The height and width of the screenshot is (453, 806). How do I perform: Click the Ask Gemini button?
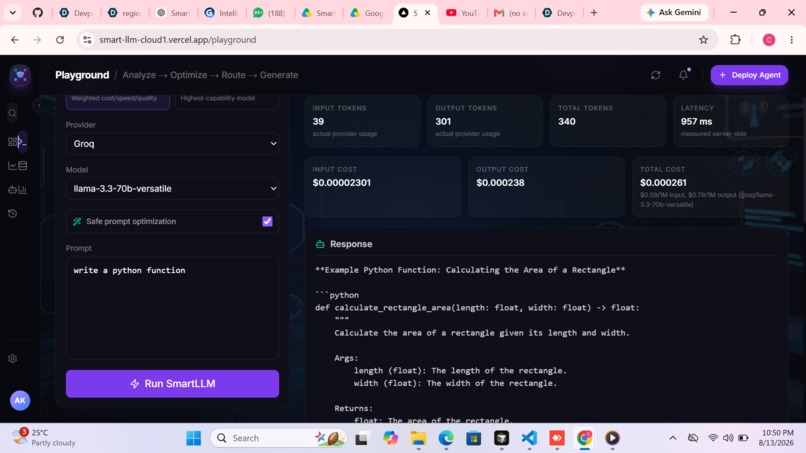tap(674, 12)
